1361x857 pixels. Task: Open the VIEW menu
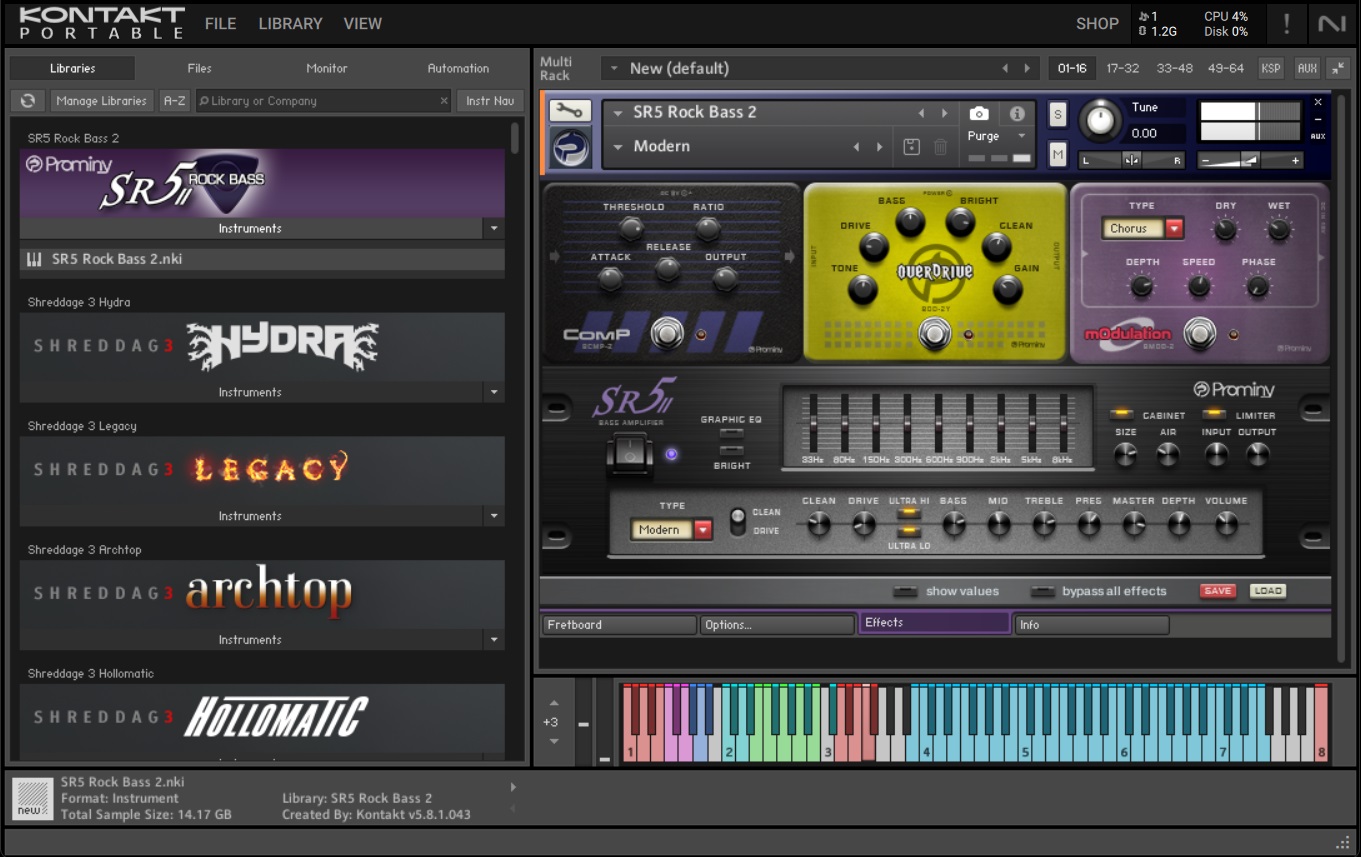363,24
